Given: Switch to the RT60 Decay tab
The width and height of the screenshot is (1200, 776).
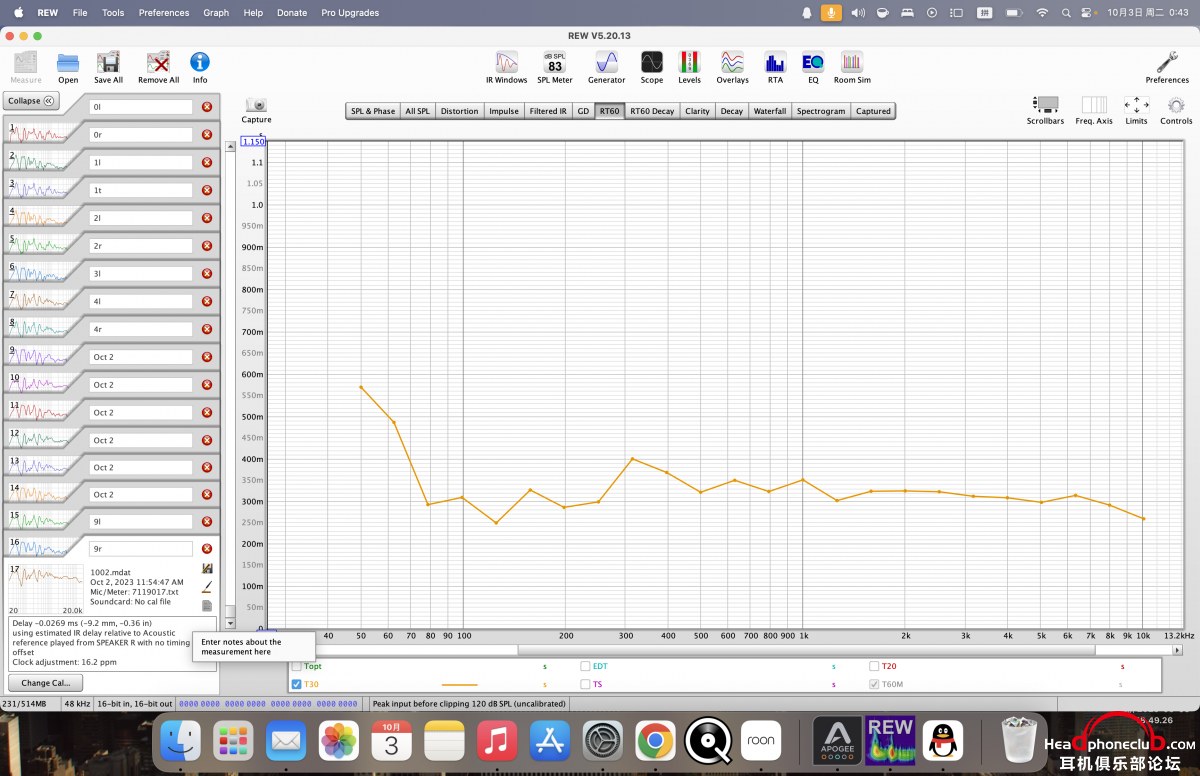Looking at the screenshot, I should (652, 111).
